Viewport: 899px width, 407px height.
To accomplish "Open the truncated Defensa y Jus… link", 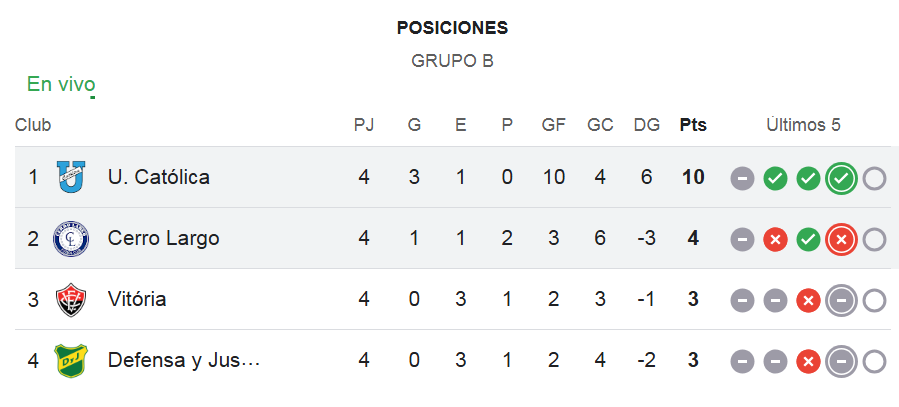I will [x=184, y=360].
